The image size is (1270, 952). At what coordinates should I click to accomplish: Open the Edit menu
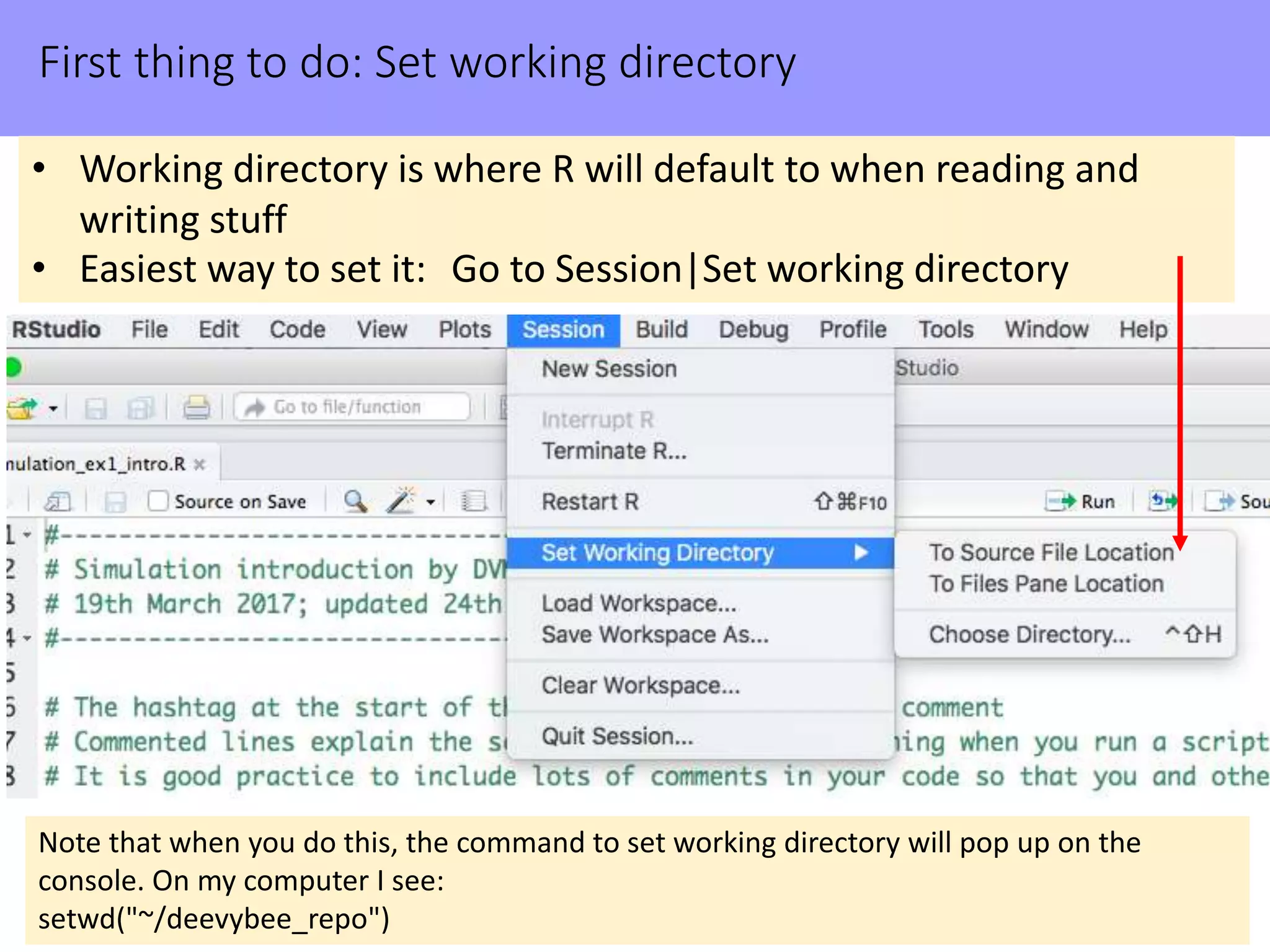219,330
